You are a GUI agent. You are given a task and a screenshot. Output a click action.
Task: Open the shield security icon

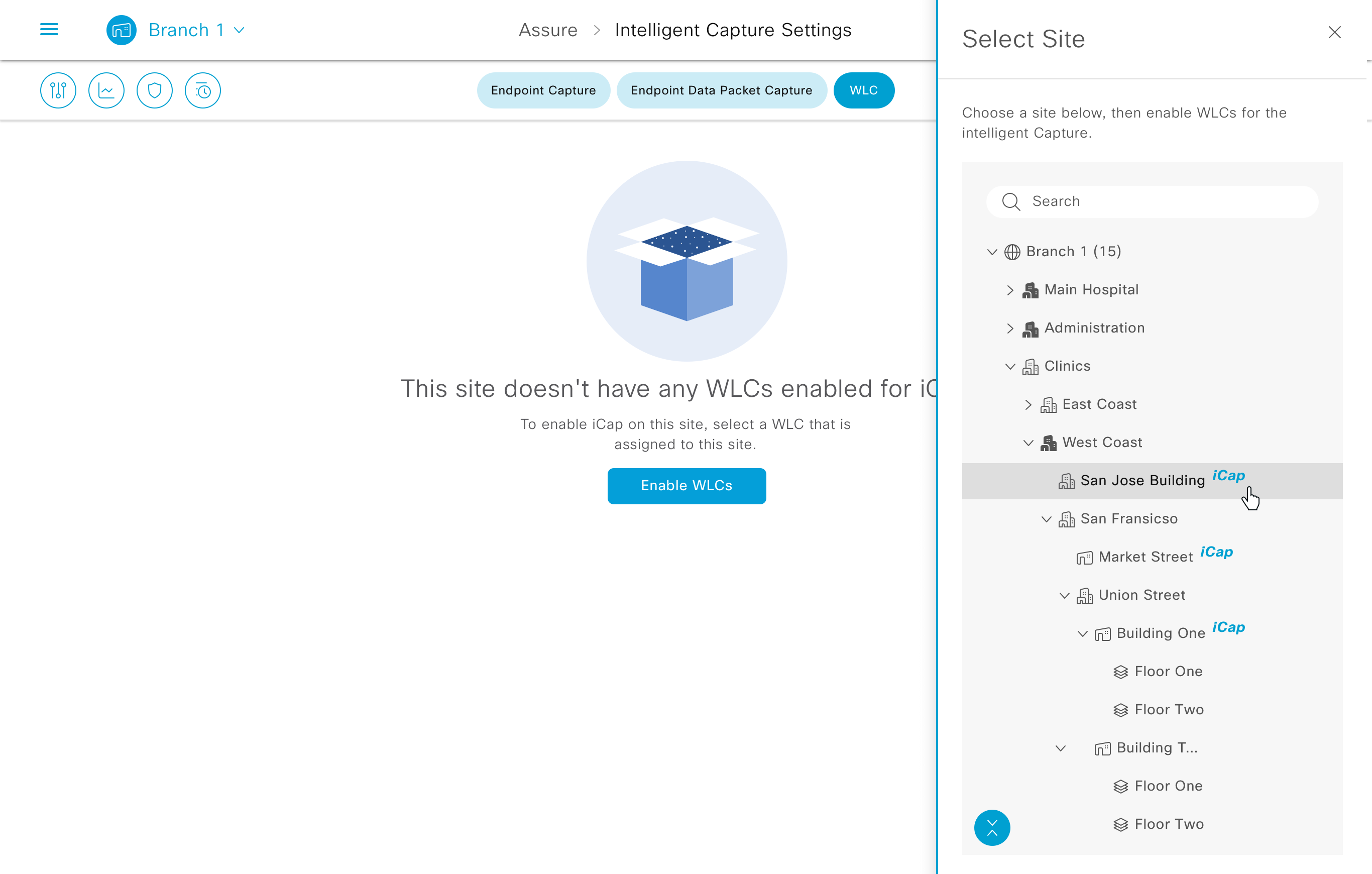click(x=154, y=90)
